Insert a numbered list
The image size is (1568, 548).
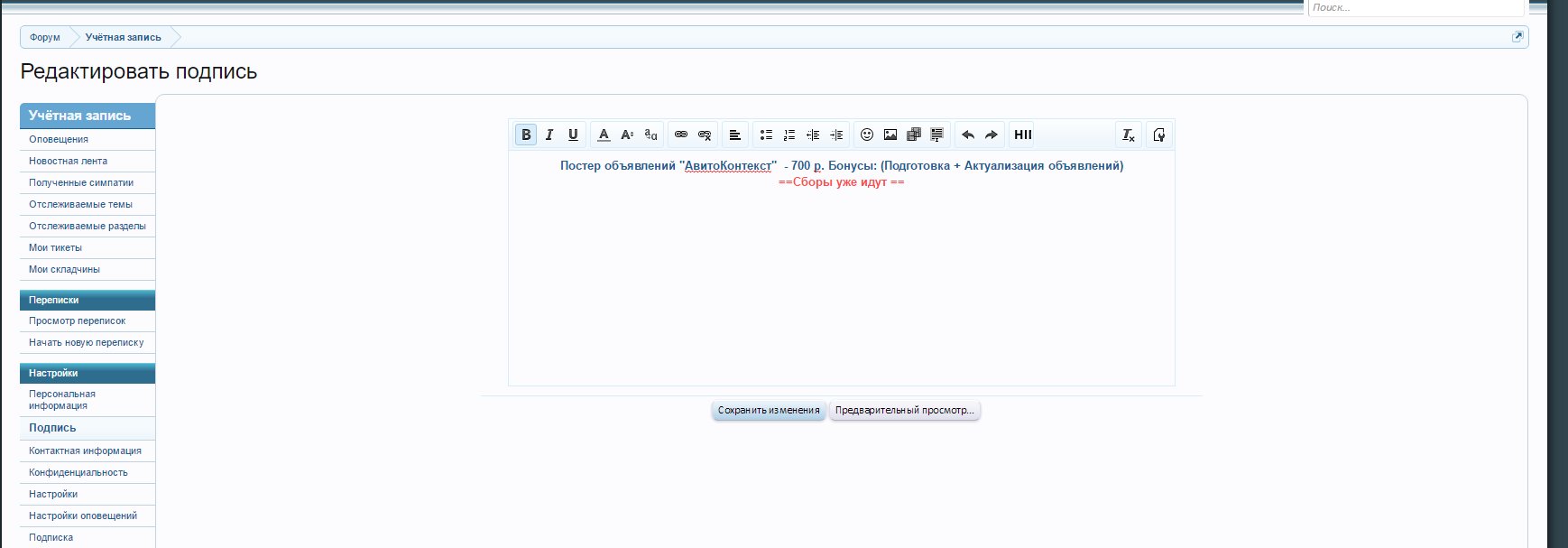click(789, 135)
